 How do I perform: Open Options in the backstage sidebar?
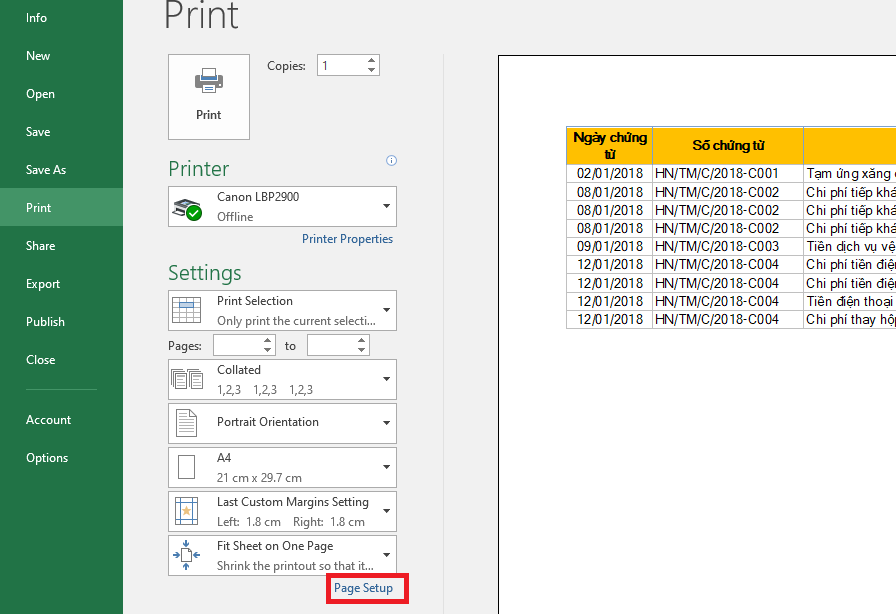[x=47, y=458]
